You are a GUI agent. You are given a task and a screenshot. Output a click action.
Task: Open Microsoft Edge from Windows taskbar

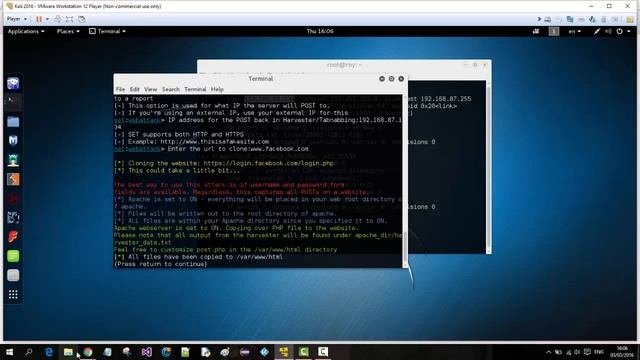click(49, 352)
